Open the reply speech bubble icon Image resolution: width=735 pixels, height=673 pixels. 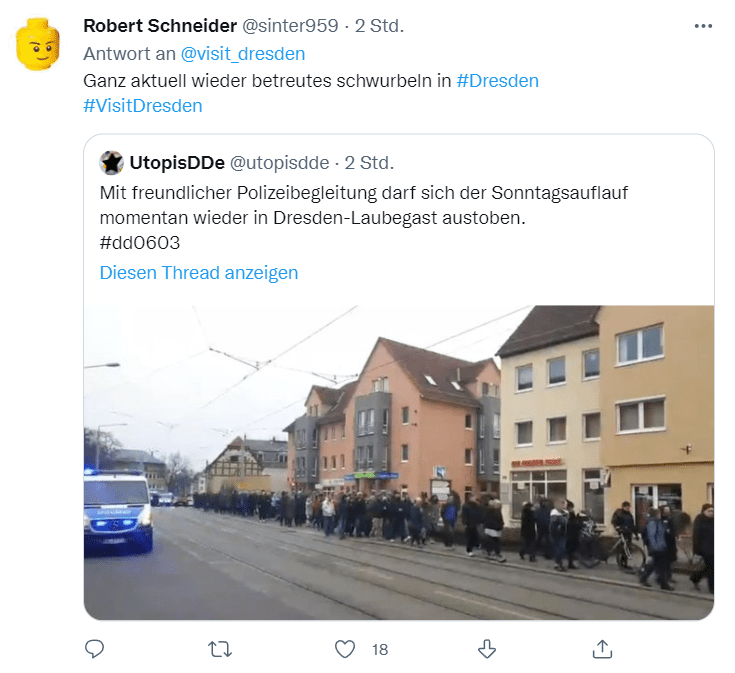click(94, 649)
